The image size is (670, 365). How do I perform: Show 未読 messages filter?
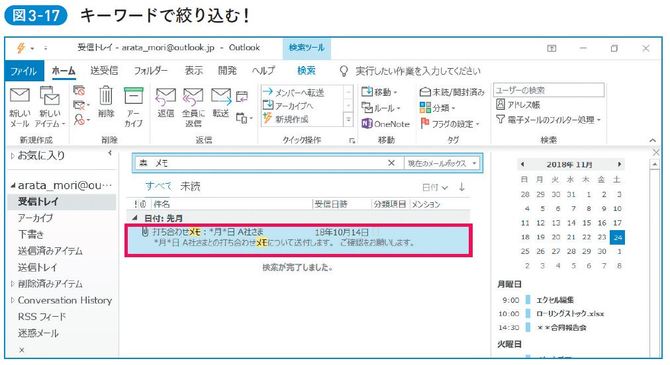[190, 186]
